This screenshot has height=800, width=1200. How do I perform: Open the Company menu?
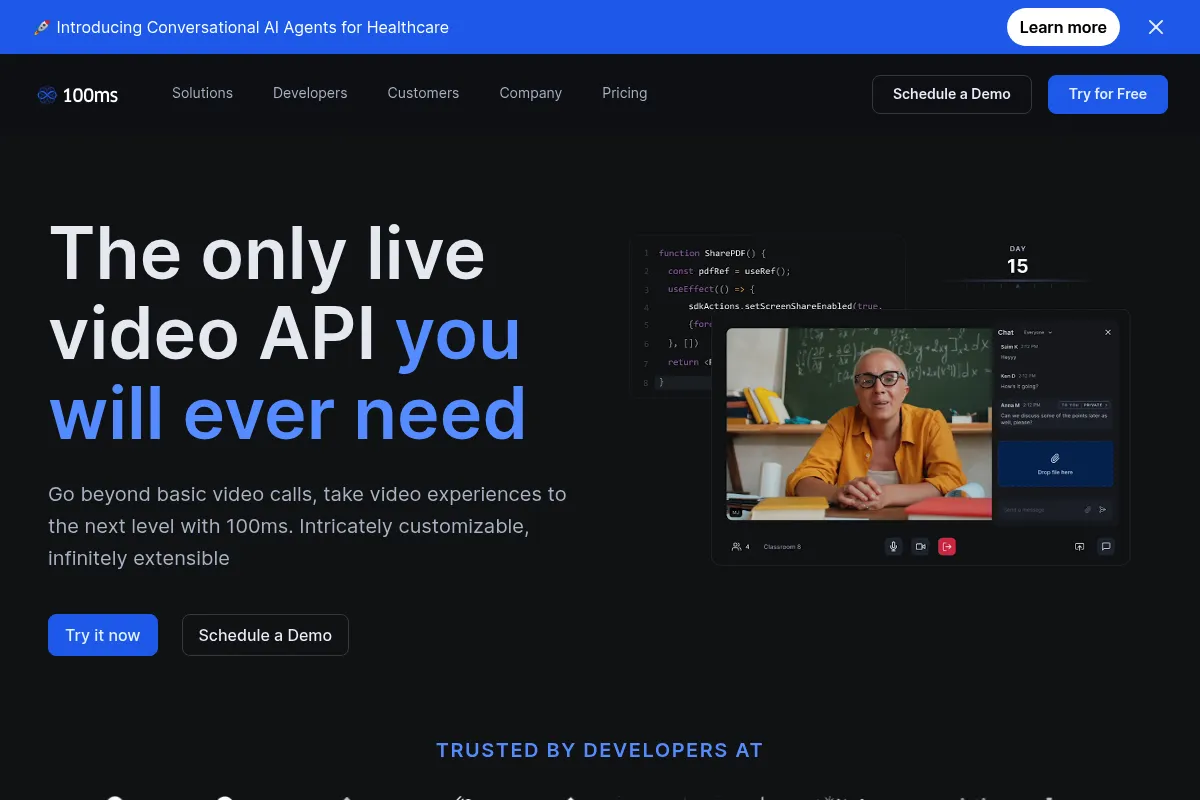[531, 93]
